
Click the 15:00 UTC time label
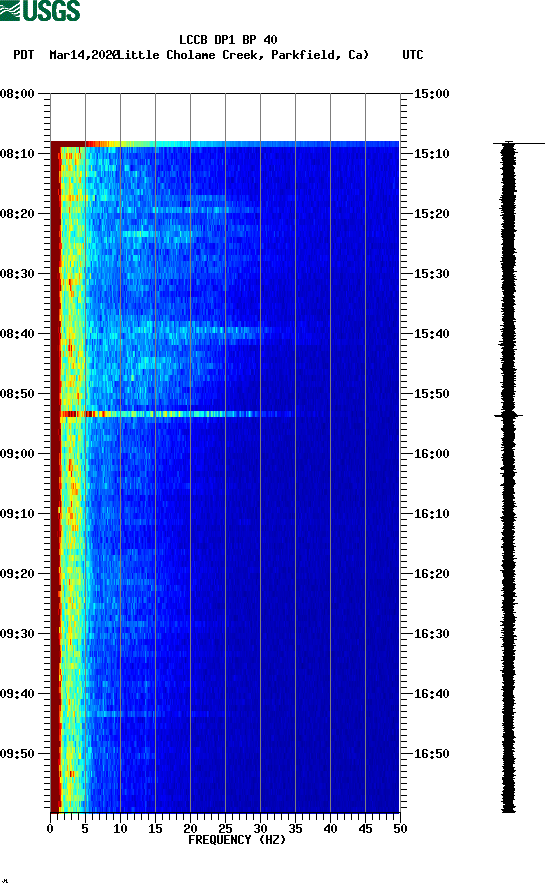[x=431, y=94]
